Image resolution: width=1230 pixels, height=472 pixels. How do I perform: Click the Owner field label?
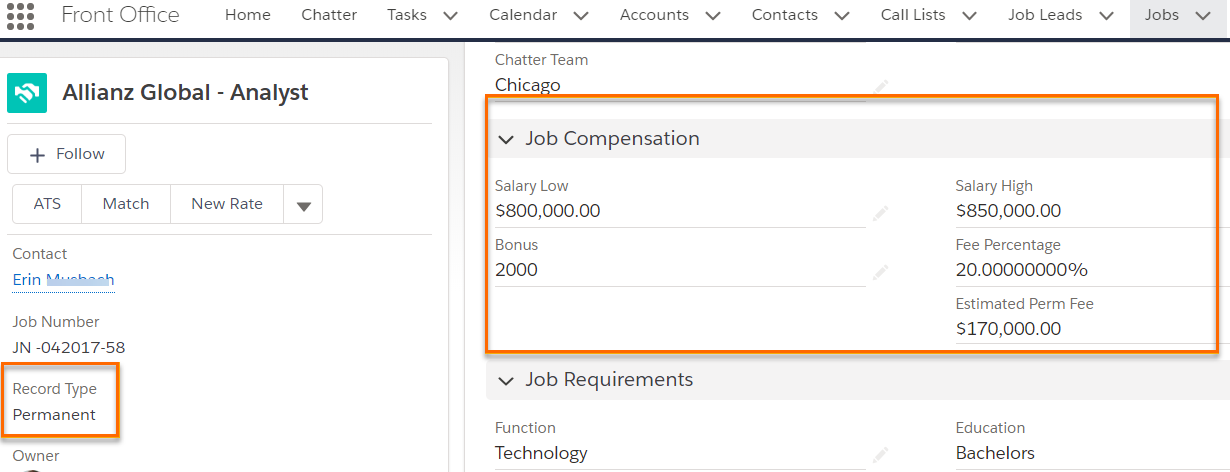pos(36,456)
